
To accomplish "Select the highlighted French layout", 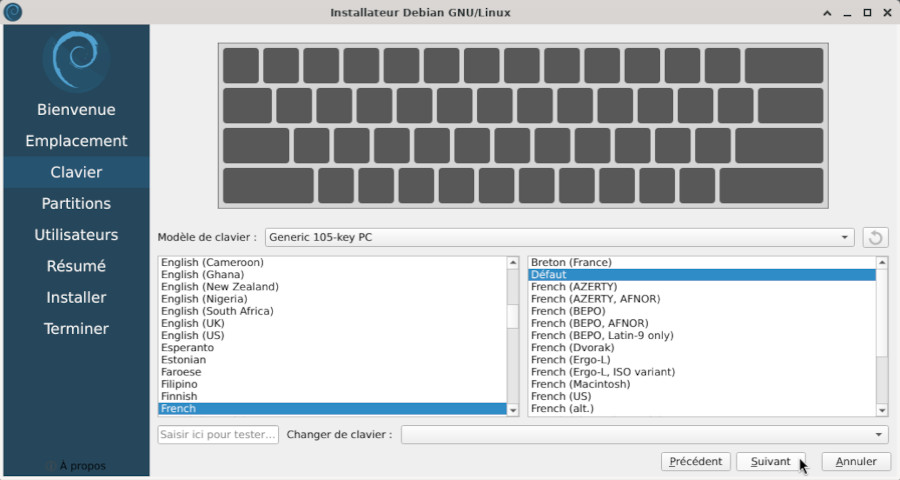I will pos(332,408).
